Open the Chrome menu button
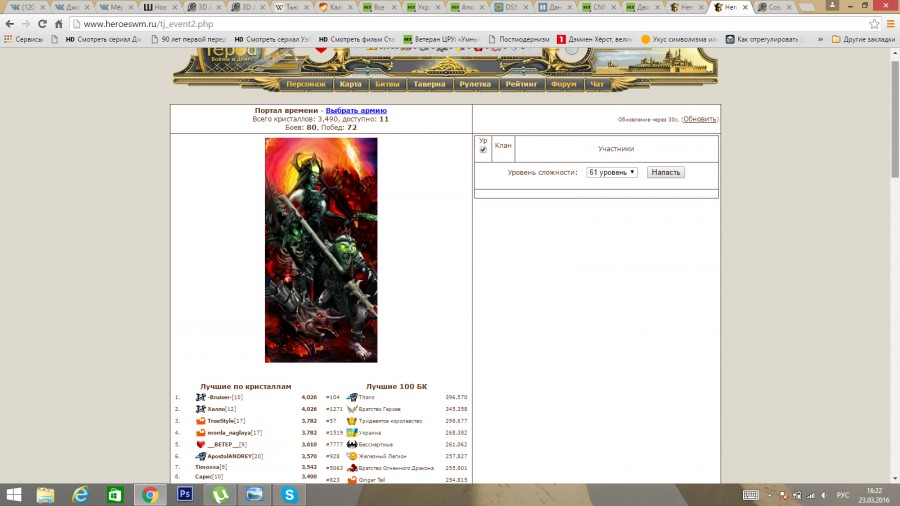Viewport: 900px width, 506px height. 886,23
